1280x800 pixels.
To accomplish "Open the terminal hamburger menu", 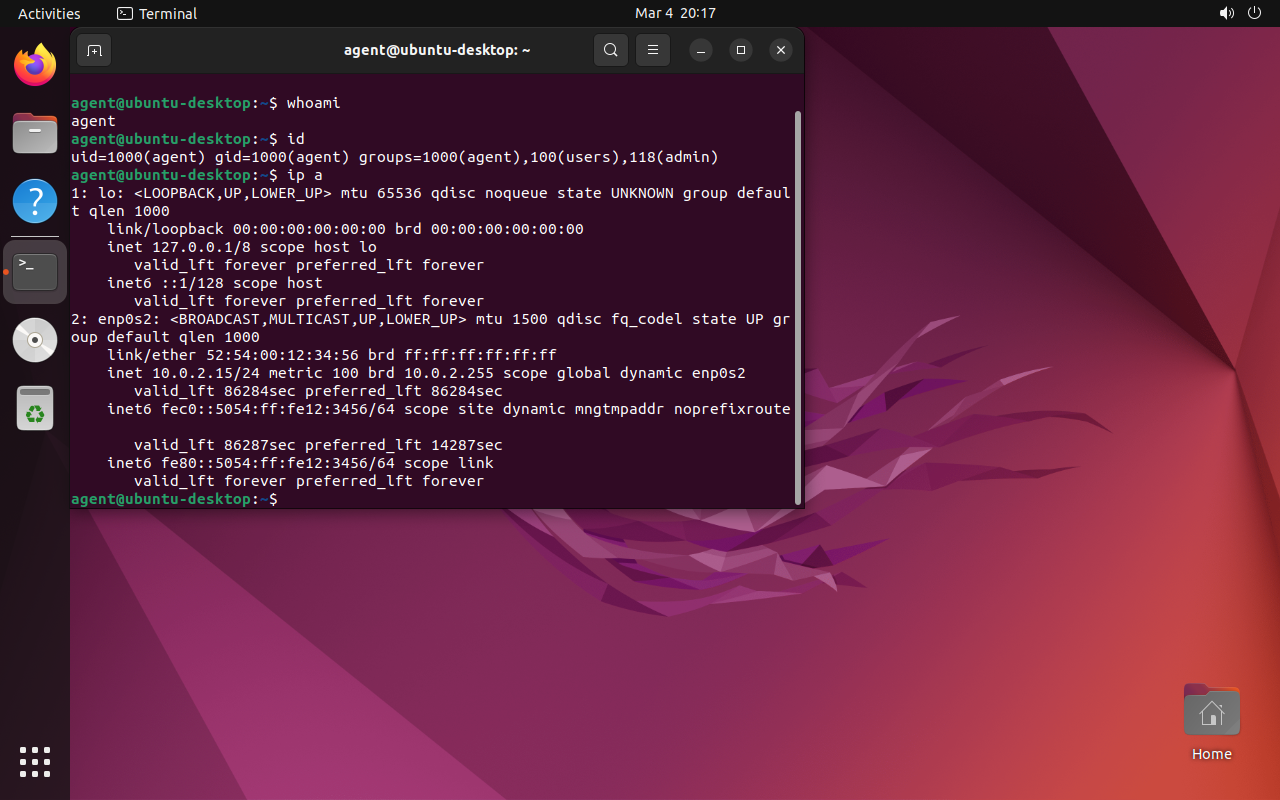I will tap(653, 50).
